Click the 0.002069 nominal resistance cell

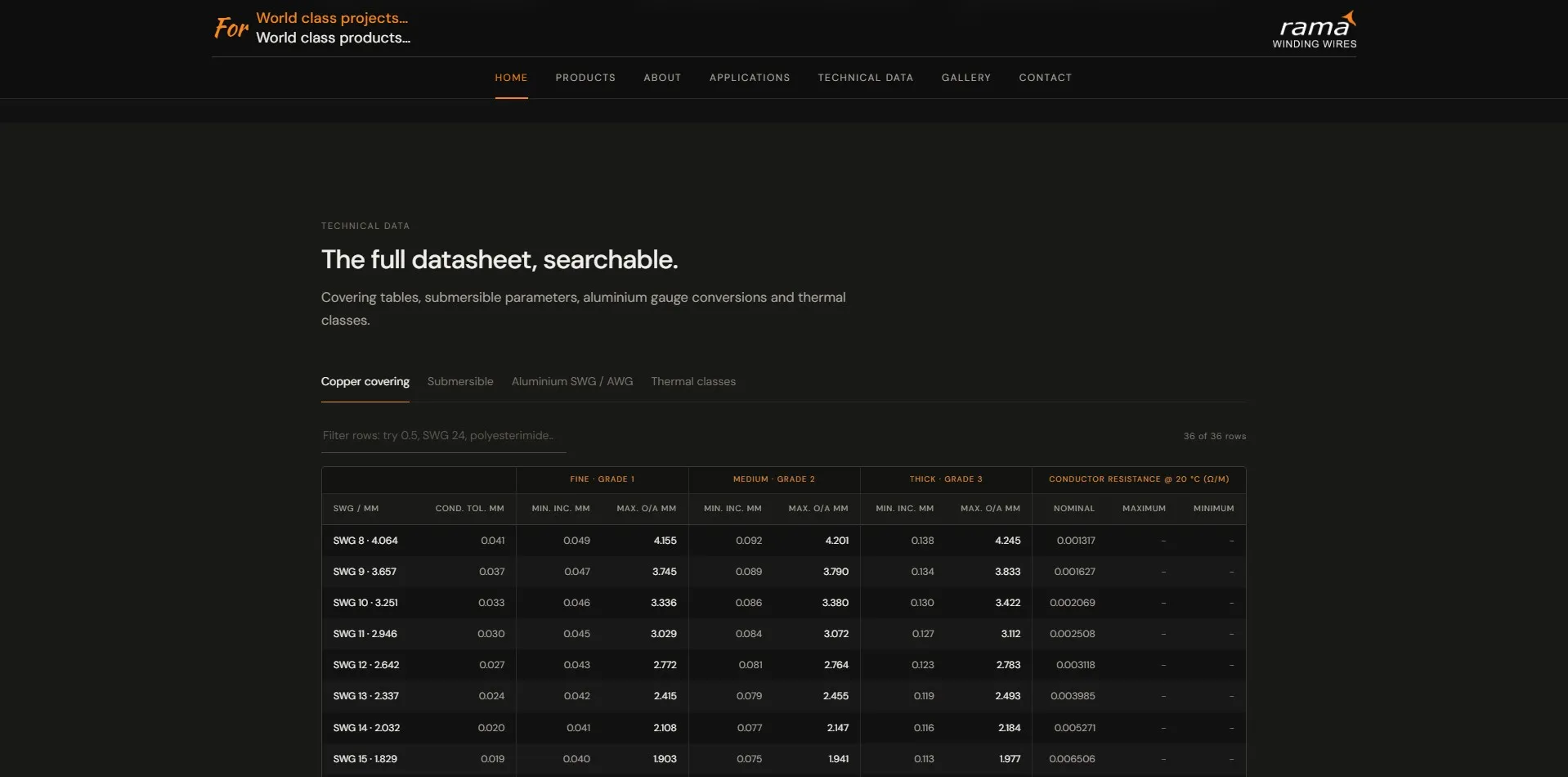click(x=1073, y=603)
